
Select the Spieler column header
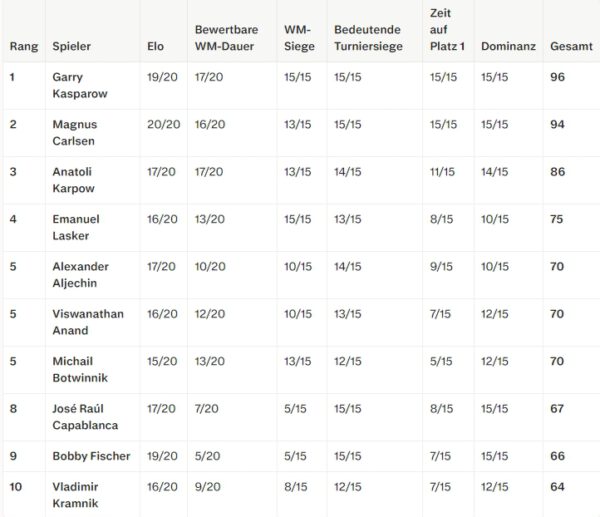pyautogui.click(x=72, y=46)
